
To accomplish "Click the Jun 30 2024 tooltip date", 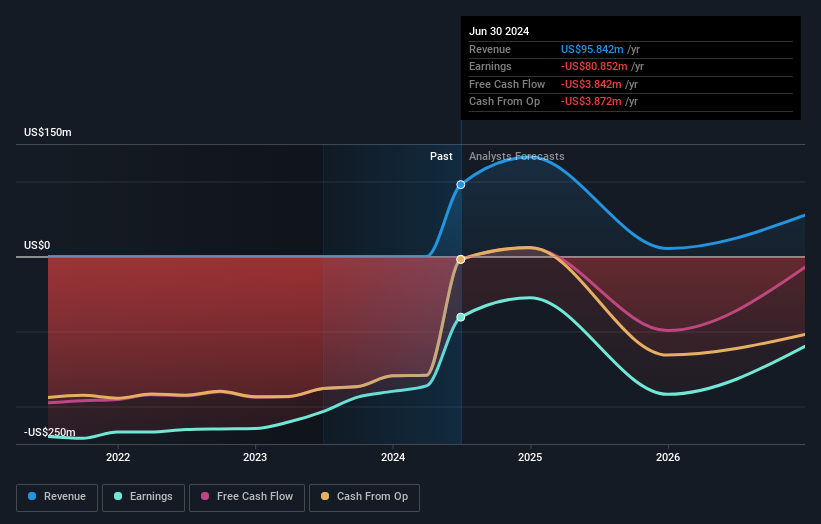I will coord(499,31).
